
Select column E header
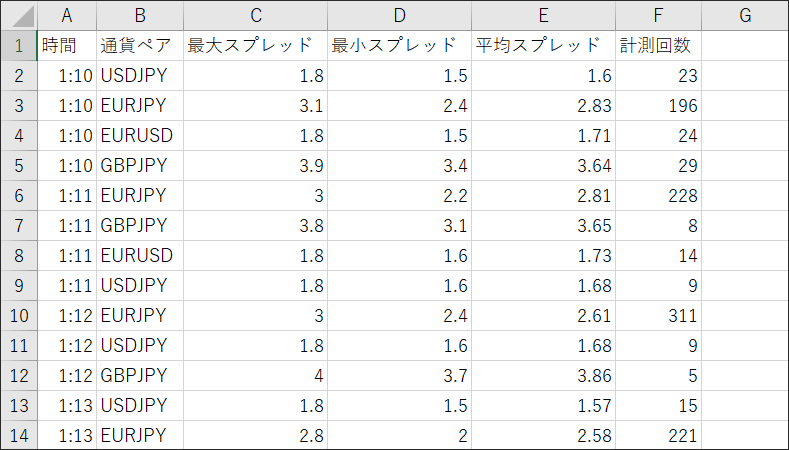[x=543, y=16]
